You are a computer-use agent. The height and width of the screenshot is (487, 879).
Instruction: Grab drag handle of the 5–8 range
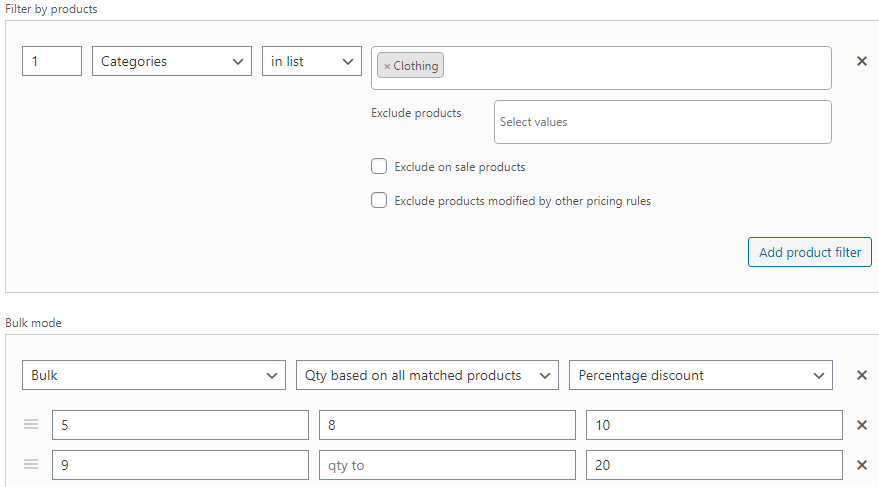click(x=31, y=424)
